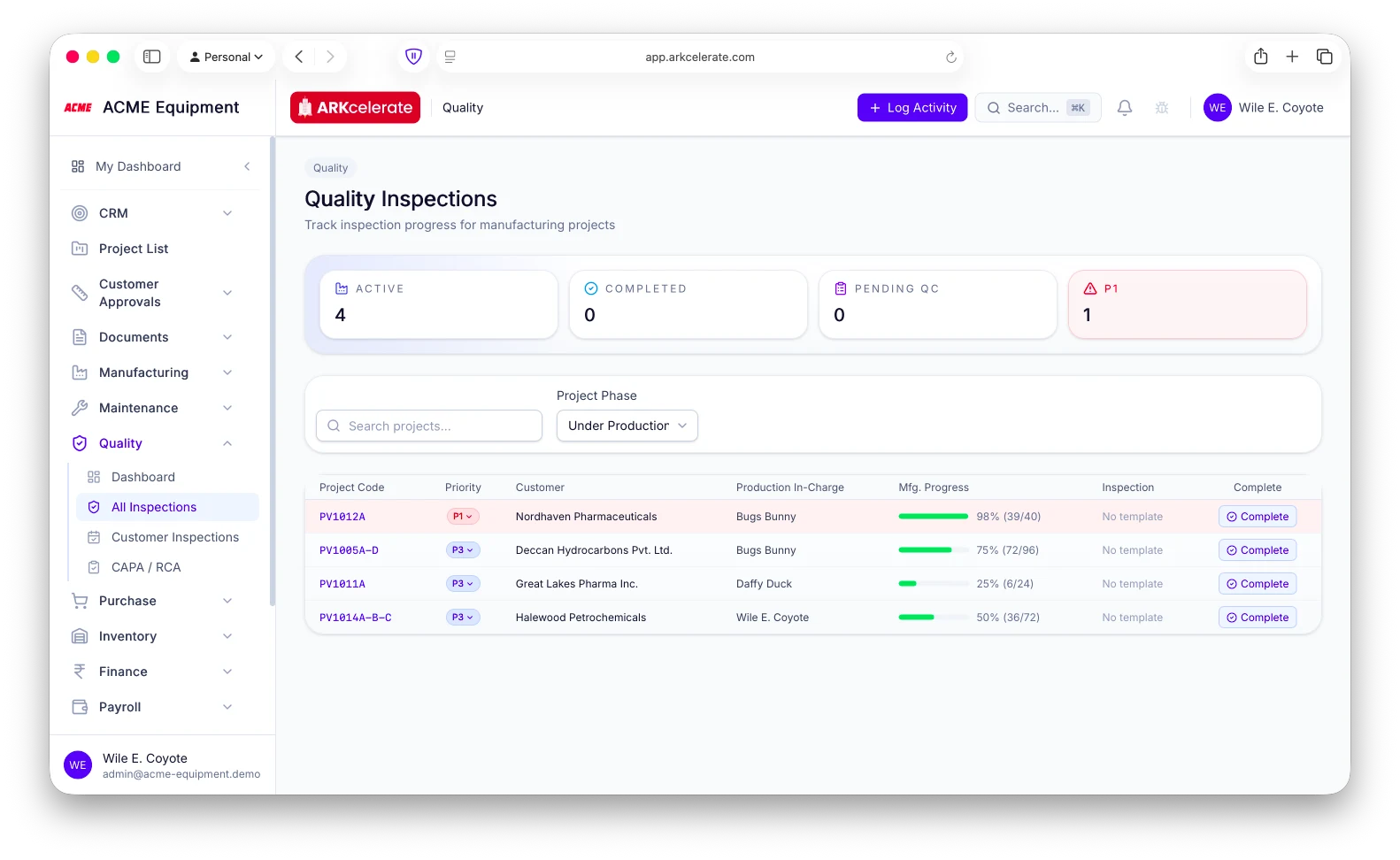
Task: Click the ARKcelerate logo
Action: point(355,108)
